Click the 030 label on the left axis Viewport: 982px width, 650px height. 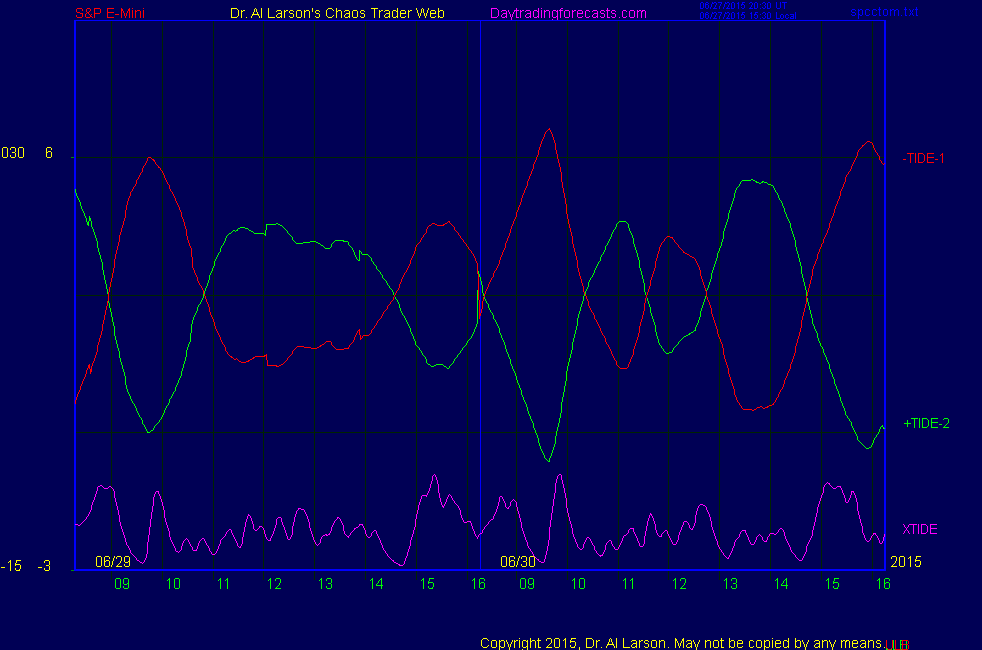click(x=13, y=153)
